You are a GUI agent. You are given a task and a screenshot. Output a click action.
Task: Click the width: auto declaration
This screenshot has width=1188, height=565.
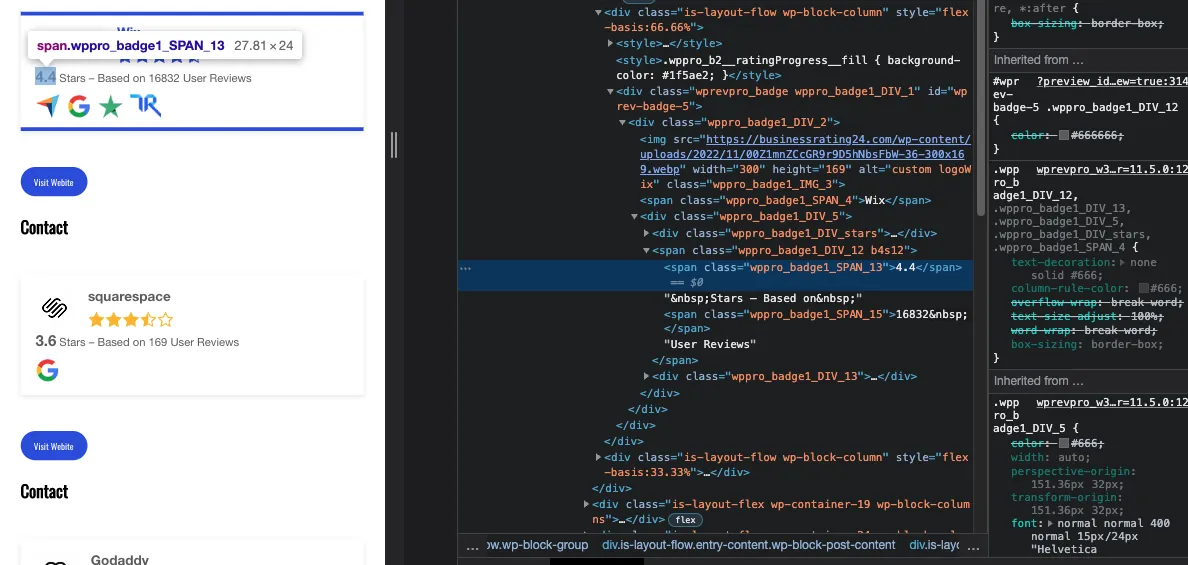(1051, 457)
